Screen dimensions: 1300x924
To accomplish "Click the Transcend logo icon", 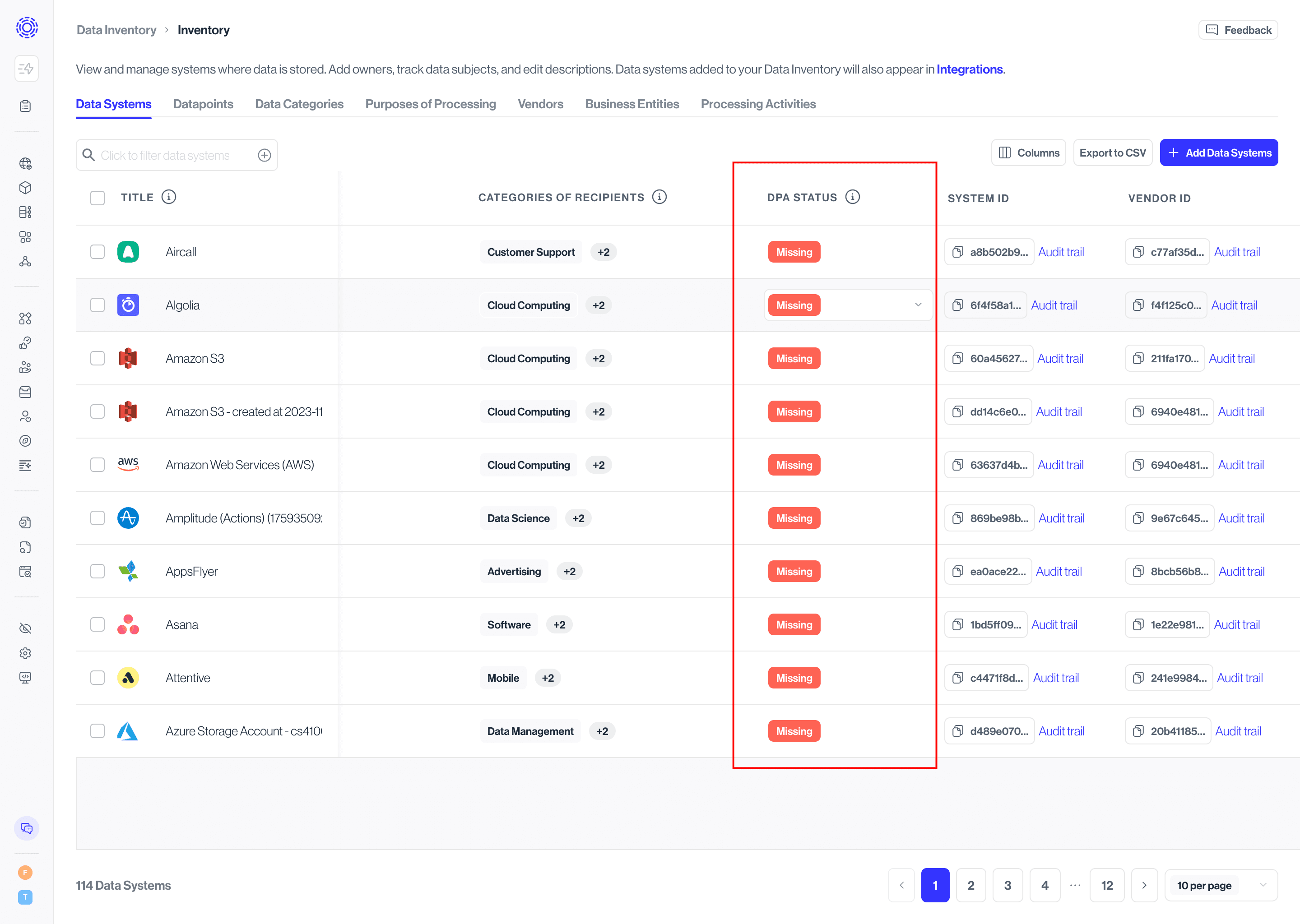I will [27, 28].
